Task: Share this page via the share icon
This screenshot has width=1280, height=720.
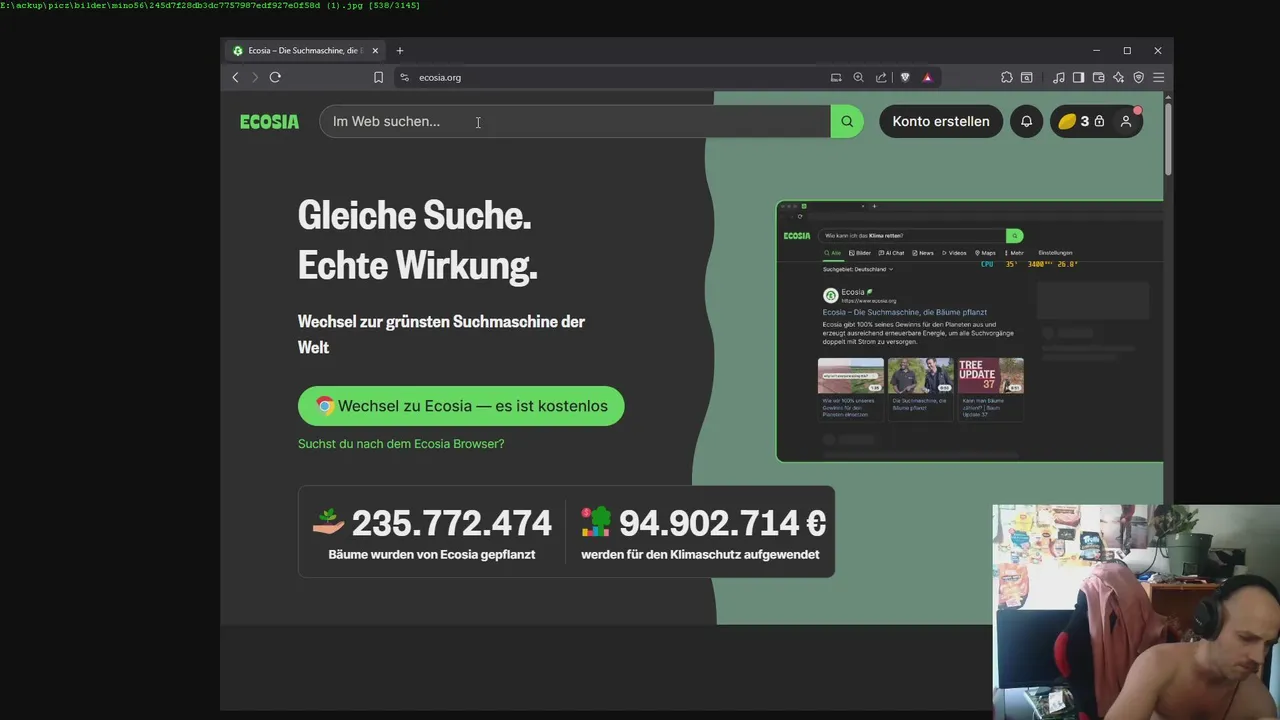Action: (881, 77)
